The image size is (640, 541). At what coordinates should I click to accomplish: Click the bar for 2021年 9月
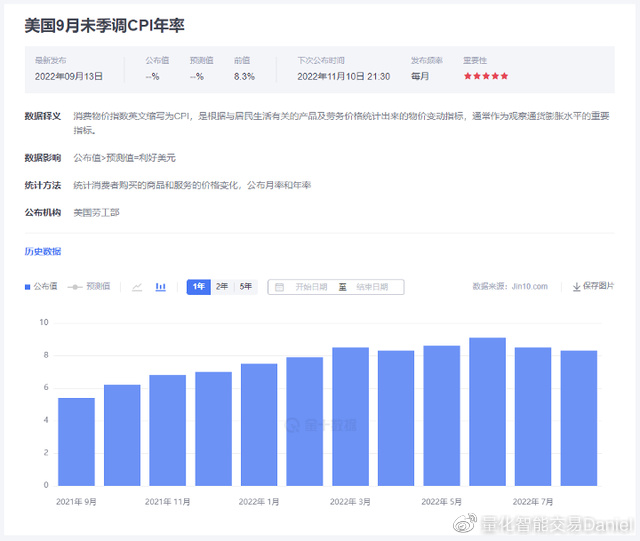[76, 442]
